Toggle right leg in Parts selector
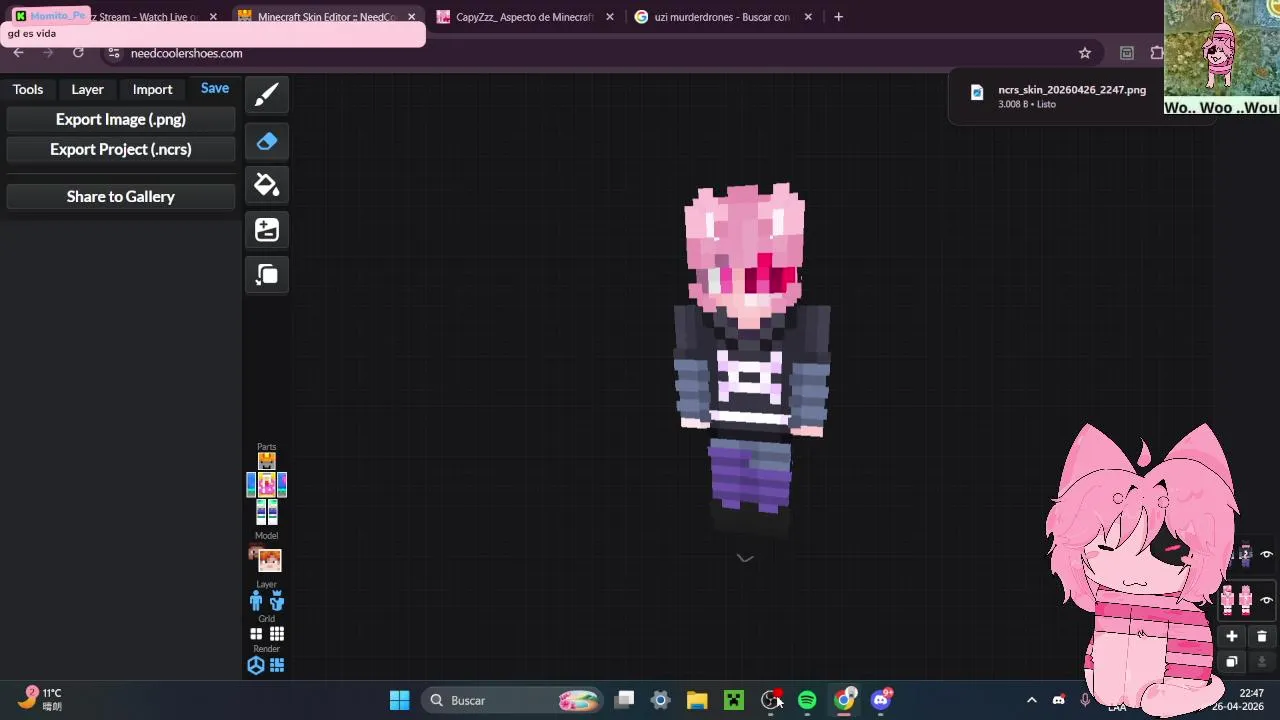This screenshot has height=720, width=1280. [272, 512]
